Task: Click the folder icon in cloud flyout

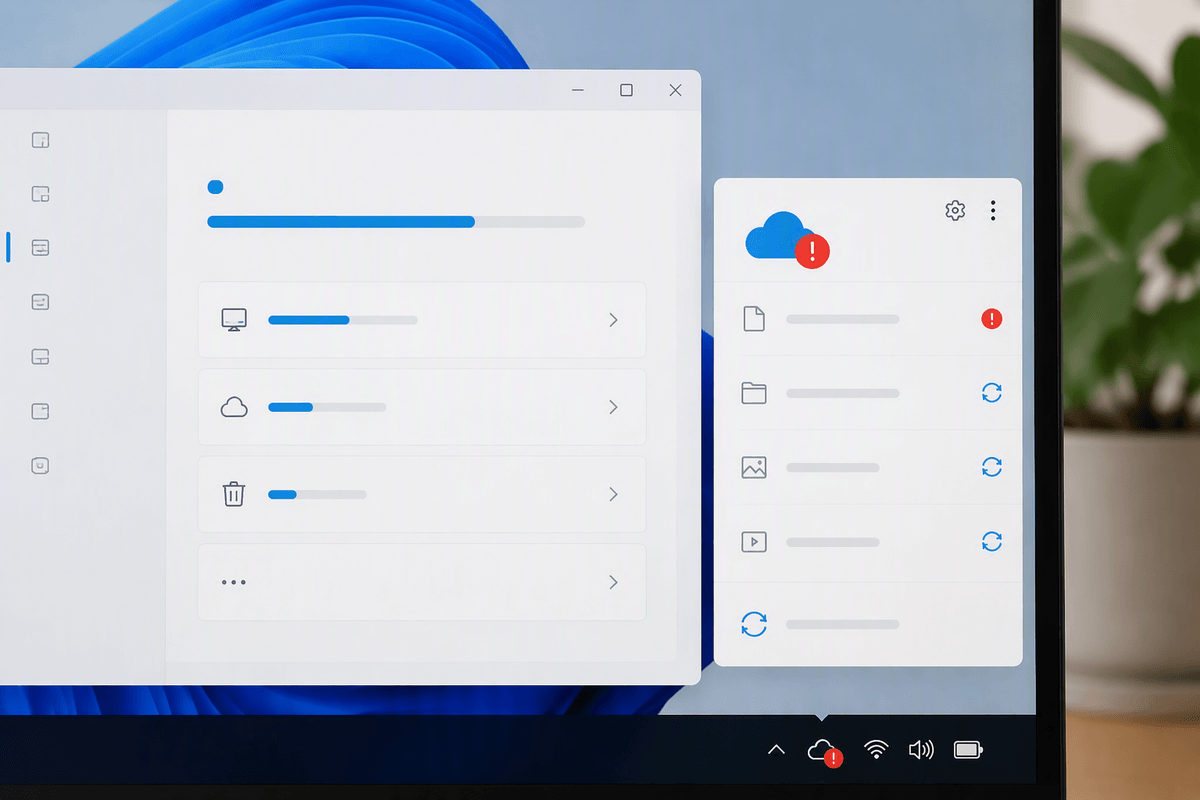Action: pos(754,393)
